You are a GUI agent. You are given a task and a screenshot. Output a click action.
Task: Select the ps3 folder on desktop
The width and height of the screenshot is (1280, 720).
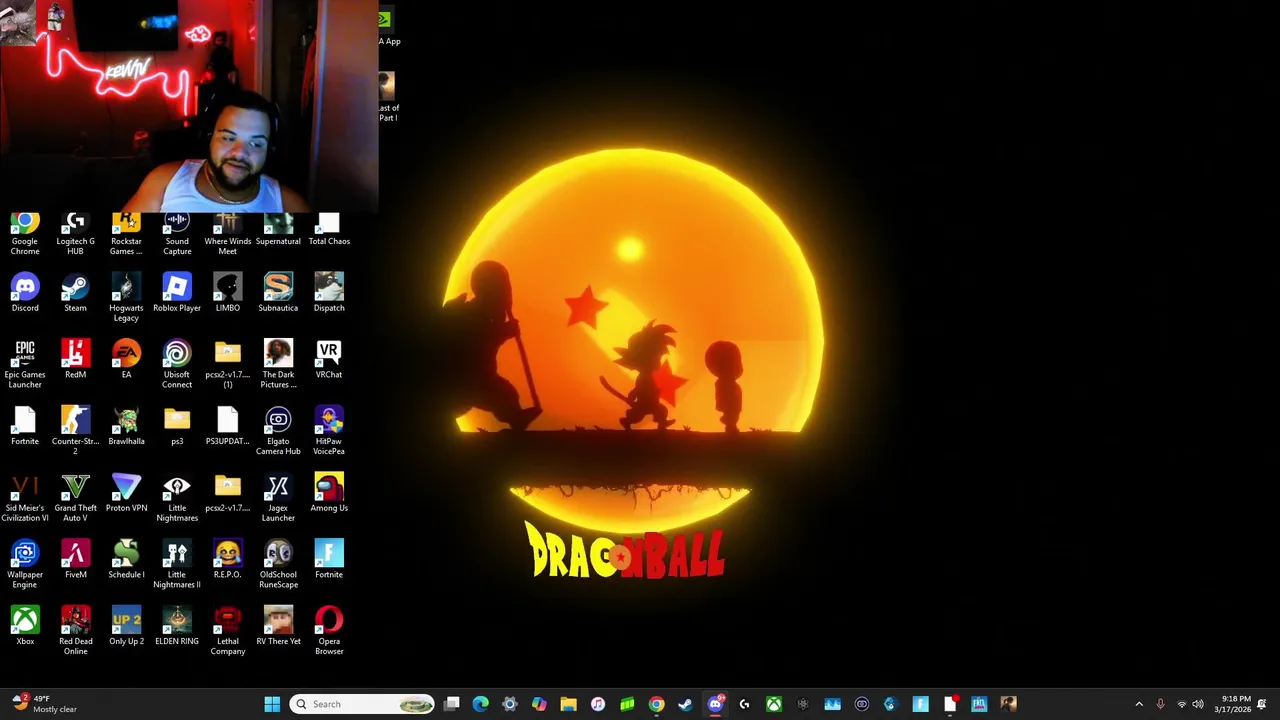point(177,426)
